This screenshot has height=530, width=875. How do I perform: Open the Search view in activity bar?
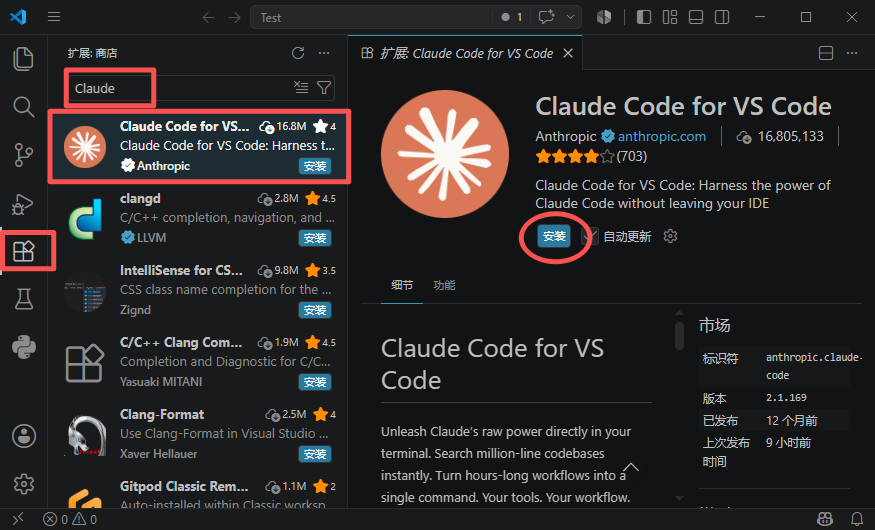point(23,106)
